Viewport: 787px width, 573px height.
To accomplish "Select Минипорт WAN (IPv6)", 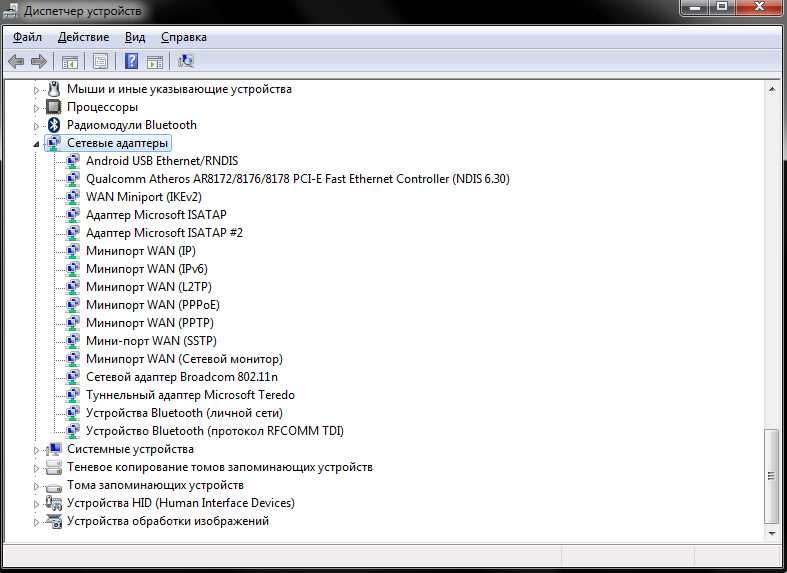I will (147, 268).
